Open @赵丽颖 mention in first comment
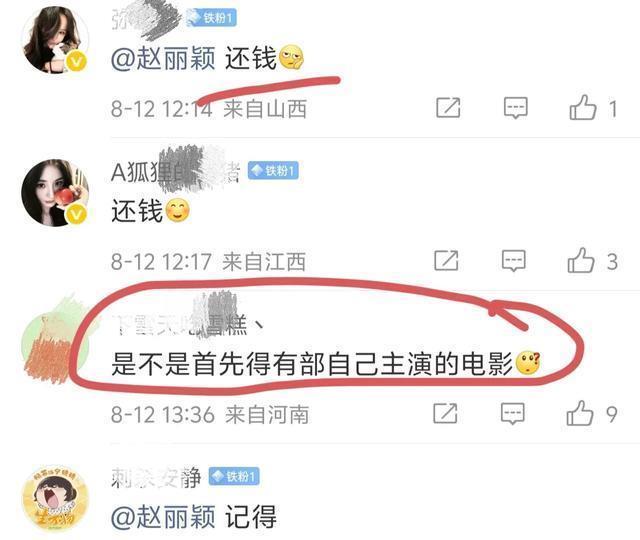 pyautogui.click(x=163, y=58)
